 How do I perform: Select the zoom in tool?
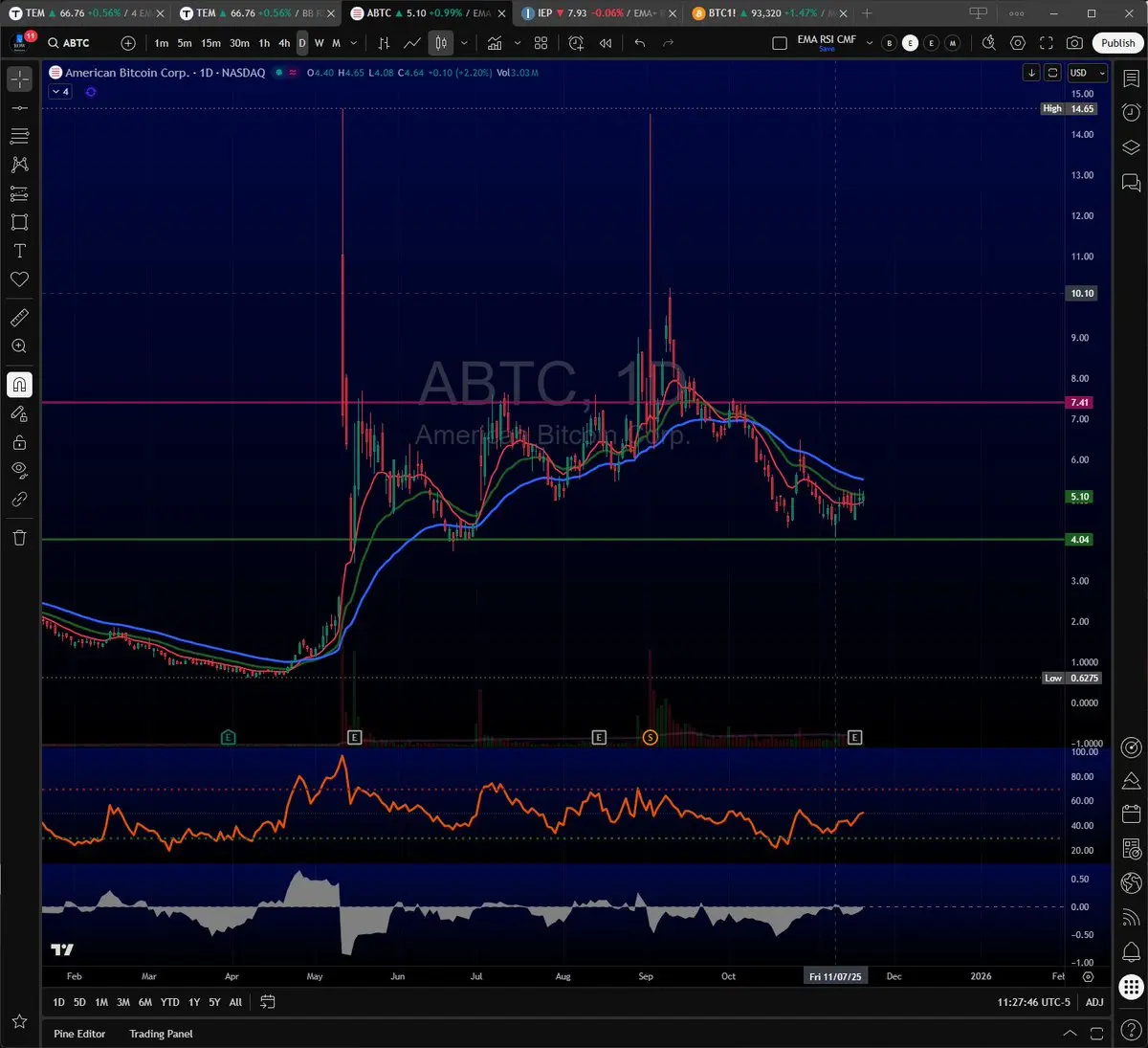[x=19, y=346]
